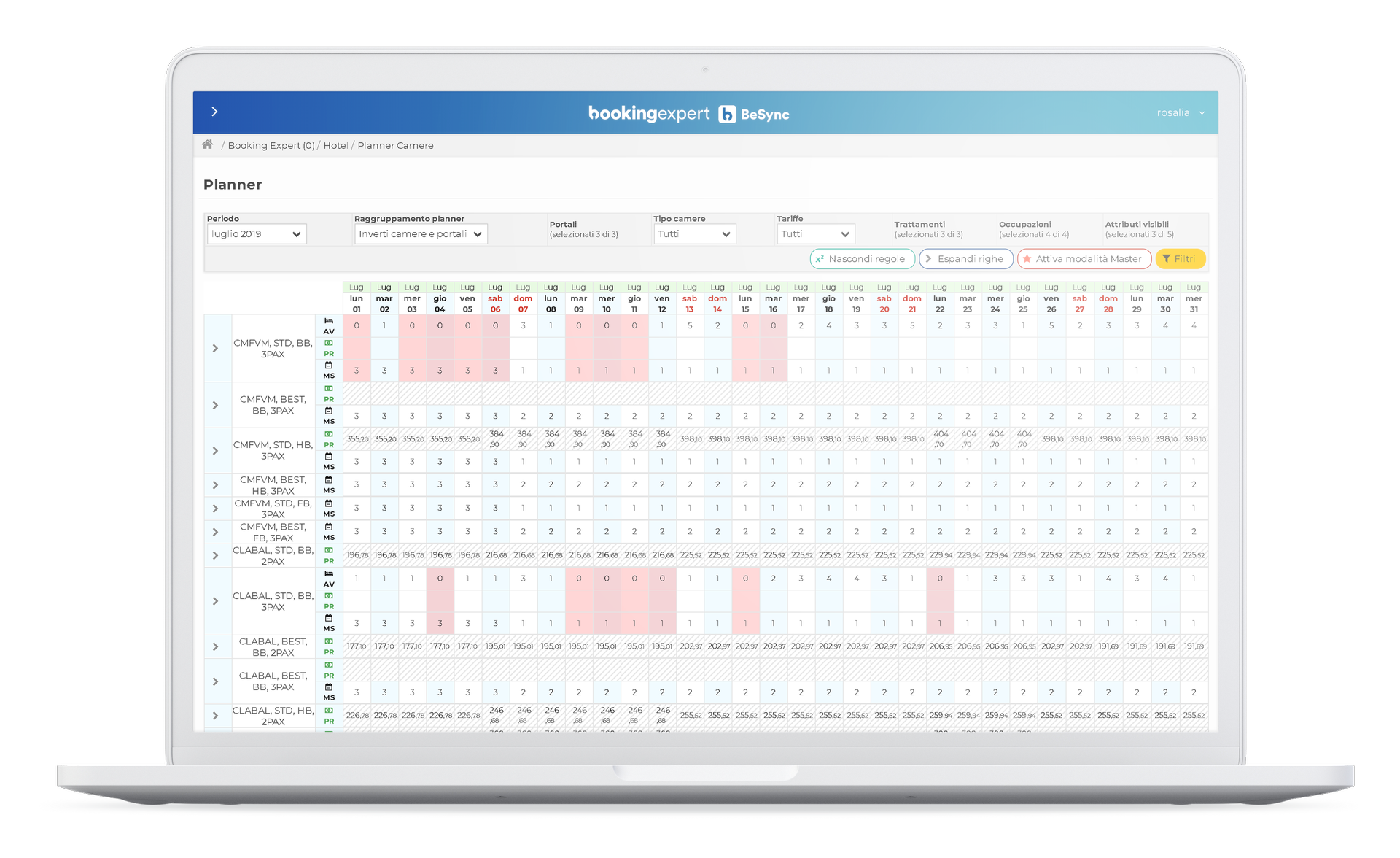The image size is (1400, 858).
Task: Expand the CLABAL, STD, HB, 2PAX row
Action: (216, 716)
